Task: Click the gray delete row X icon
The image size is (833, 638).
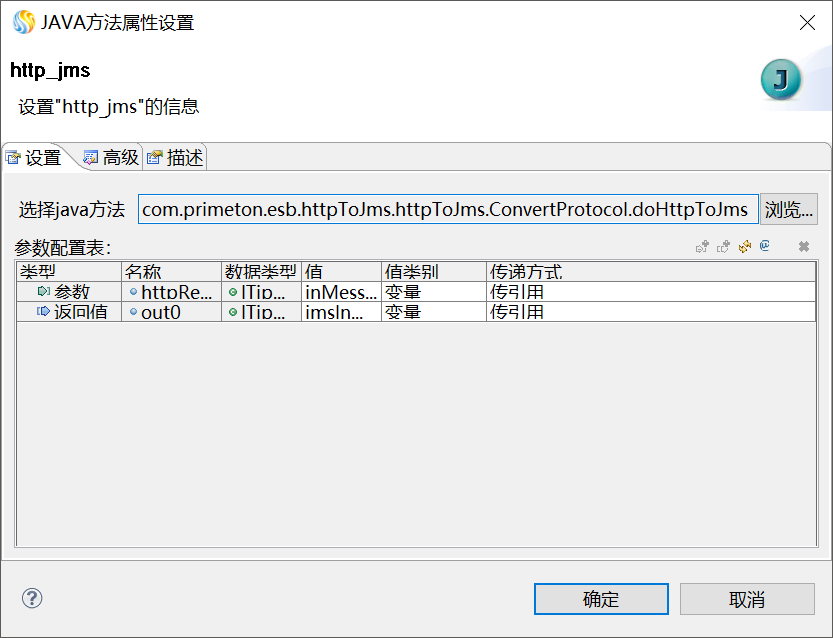Action: pos(804,246)
